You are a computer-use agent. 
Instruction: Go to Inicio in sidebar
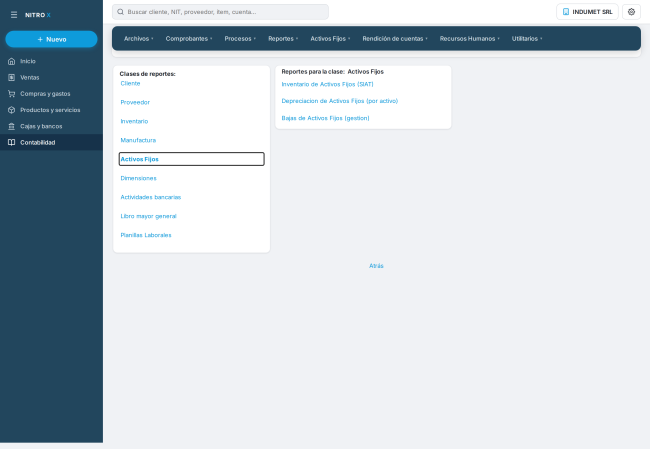tap(51, 61)
